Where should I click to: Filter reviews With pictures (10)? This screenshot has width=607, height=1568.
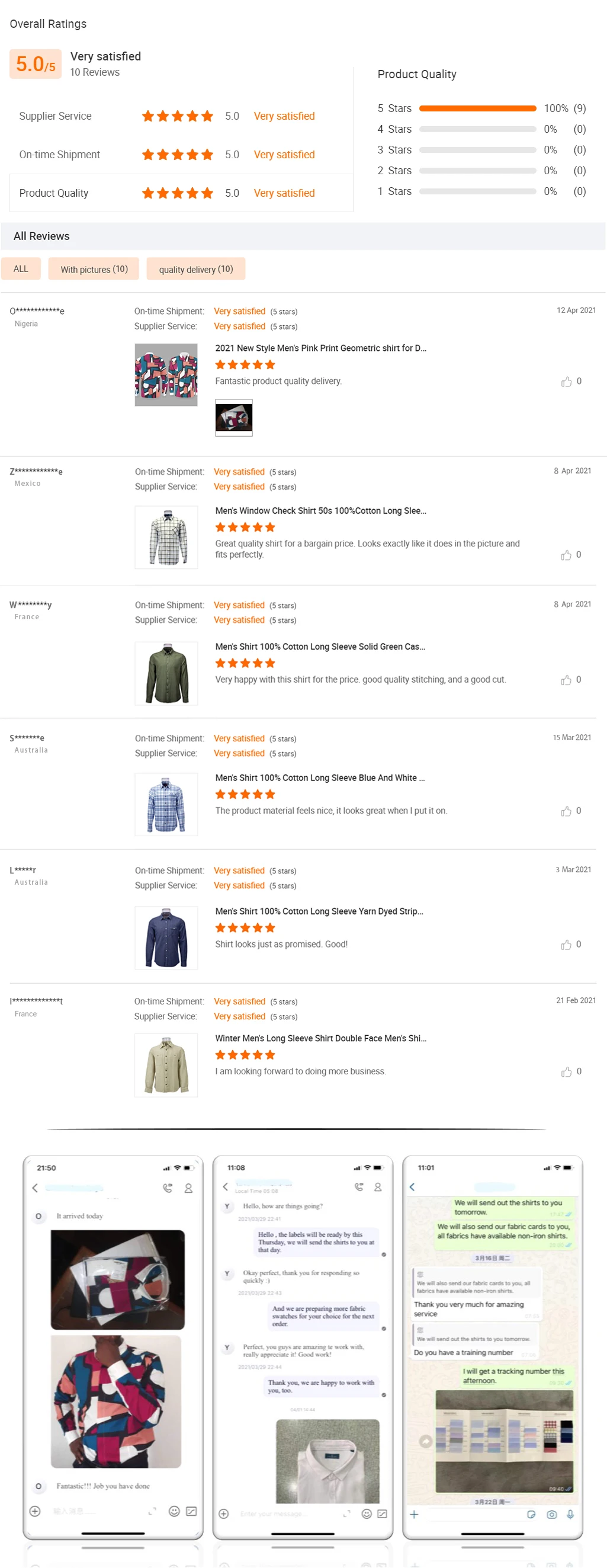(94, 269)
